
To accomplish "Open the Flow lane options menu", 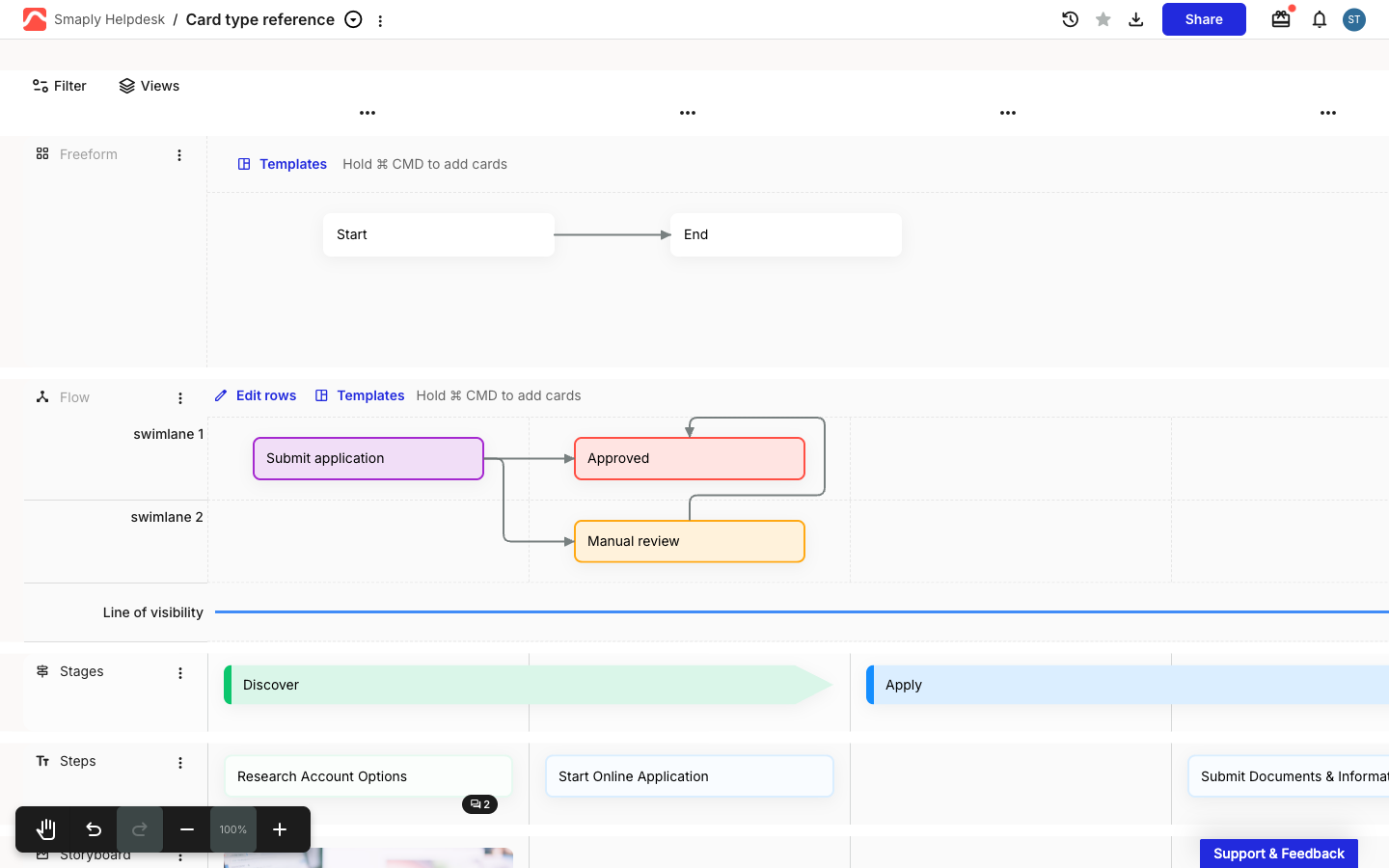I will point(180,398).
